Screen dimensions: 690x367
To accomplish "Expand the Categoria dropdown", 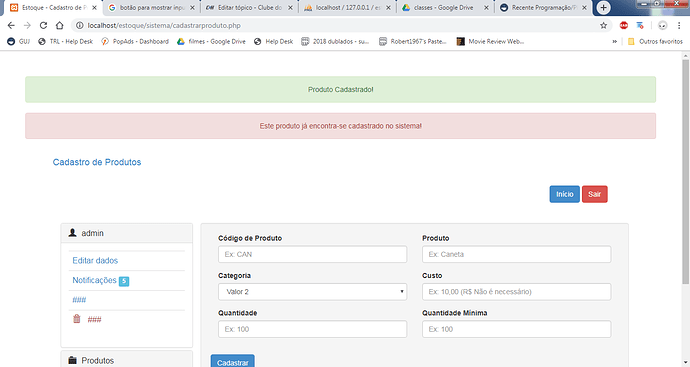I will [312, 292].
